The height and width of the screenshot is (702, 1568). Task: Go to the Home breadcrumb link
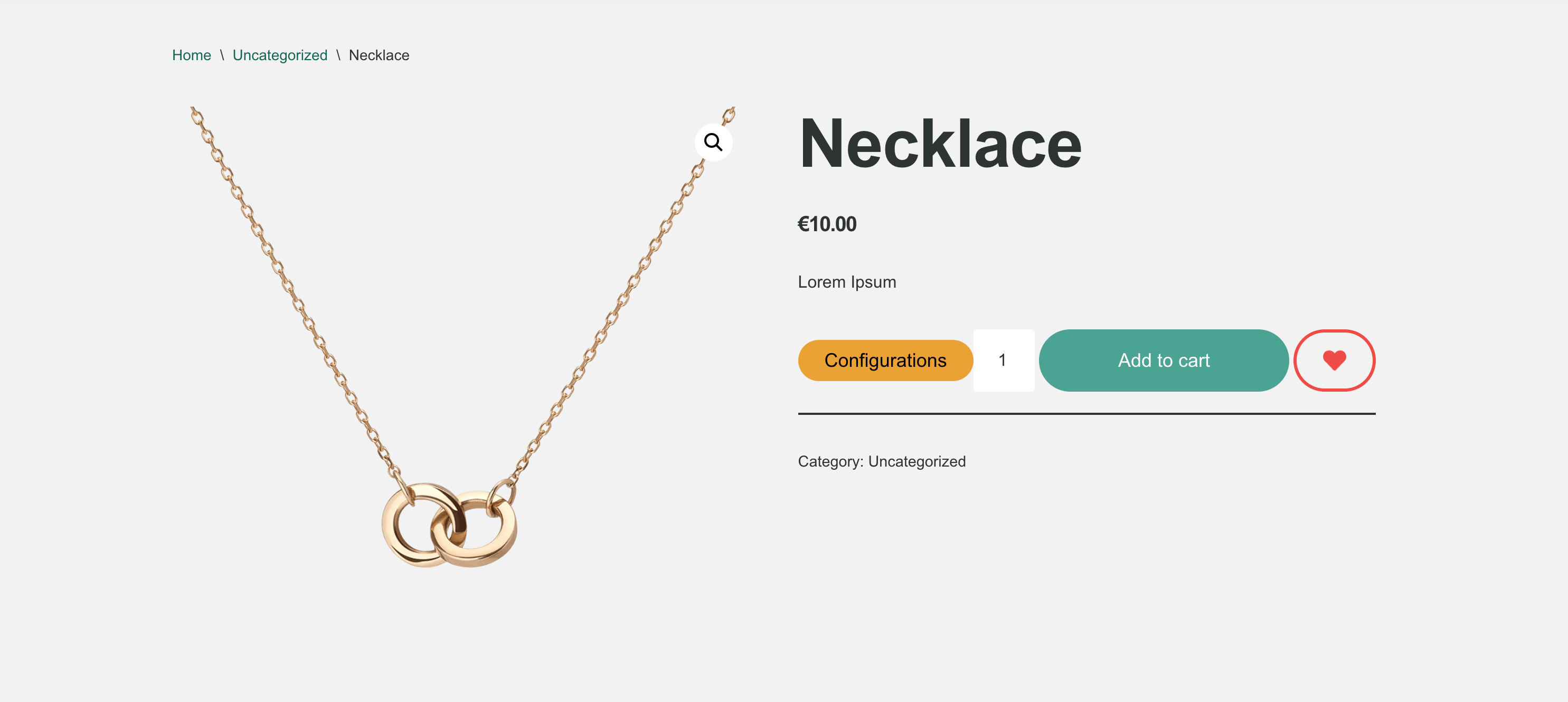[191, 55]
